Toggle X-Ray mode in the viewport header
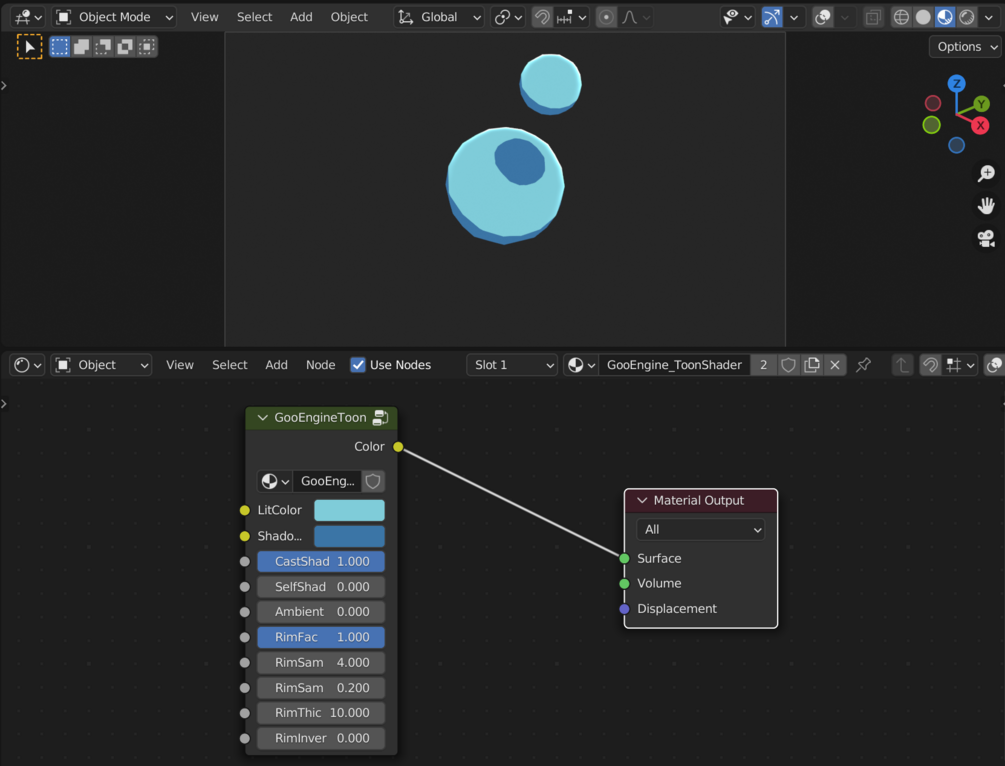 (875, 17)
